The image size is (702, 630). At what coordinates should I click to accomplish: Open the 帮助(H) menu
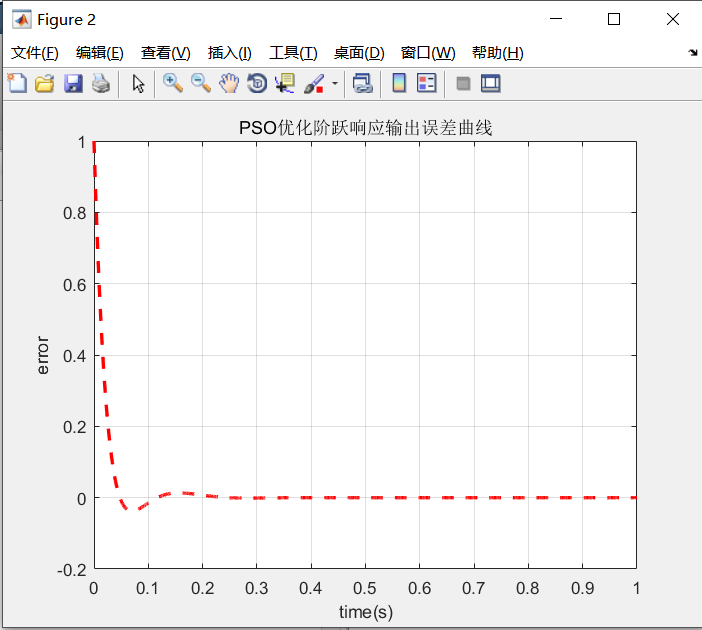(497, 53)
